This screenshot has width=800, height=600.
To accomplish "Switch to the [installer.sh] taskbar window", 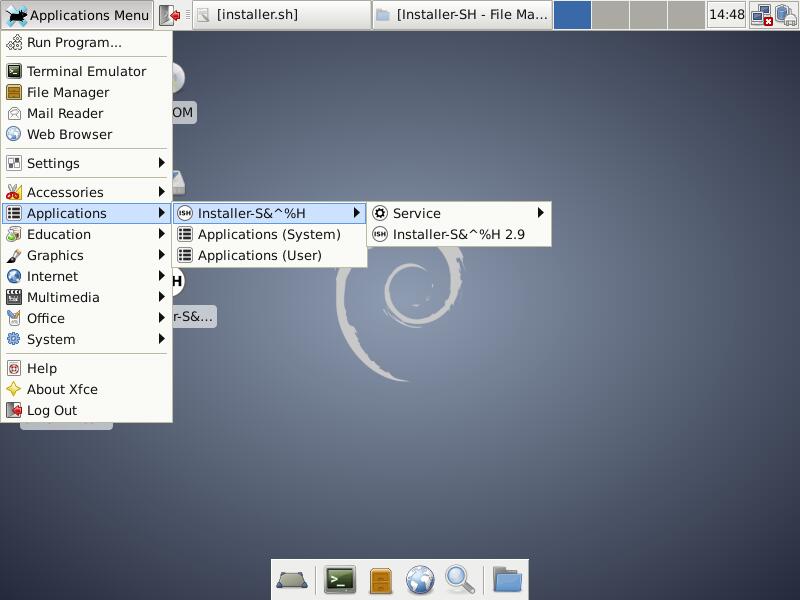I will 282,15.
